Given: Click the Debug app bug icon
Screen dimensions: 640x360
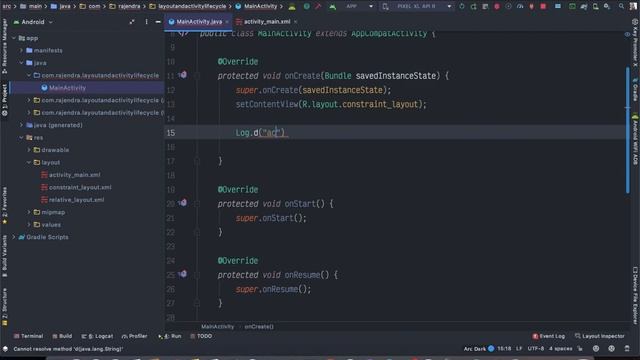Looking at the screenshot, I should (x=497, y=6).
